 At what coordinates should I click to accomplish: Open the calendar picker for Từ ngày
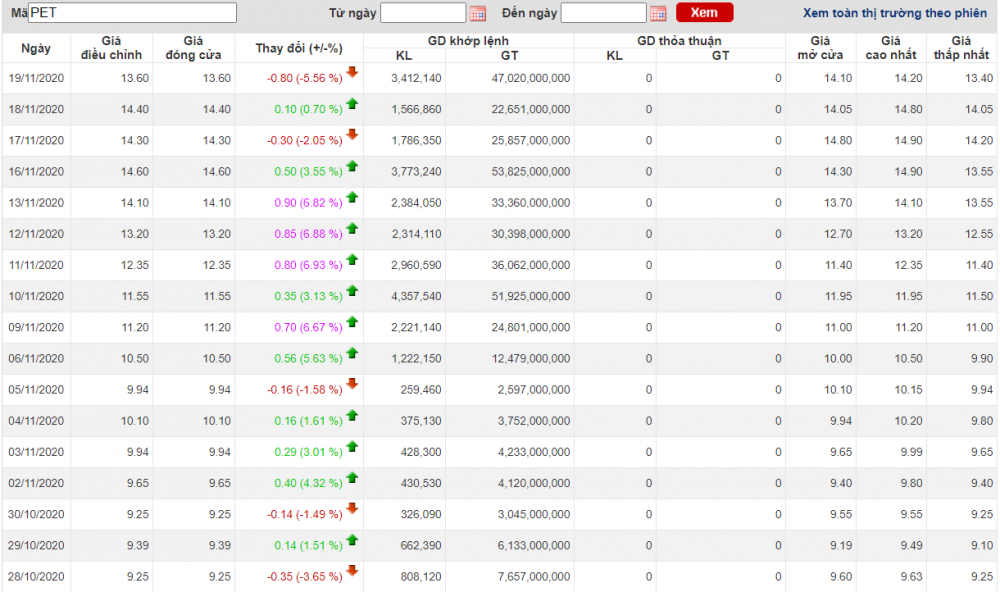[x=478, y=13]
